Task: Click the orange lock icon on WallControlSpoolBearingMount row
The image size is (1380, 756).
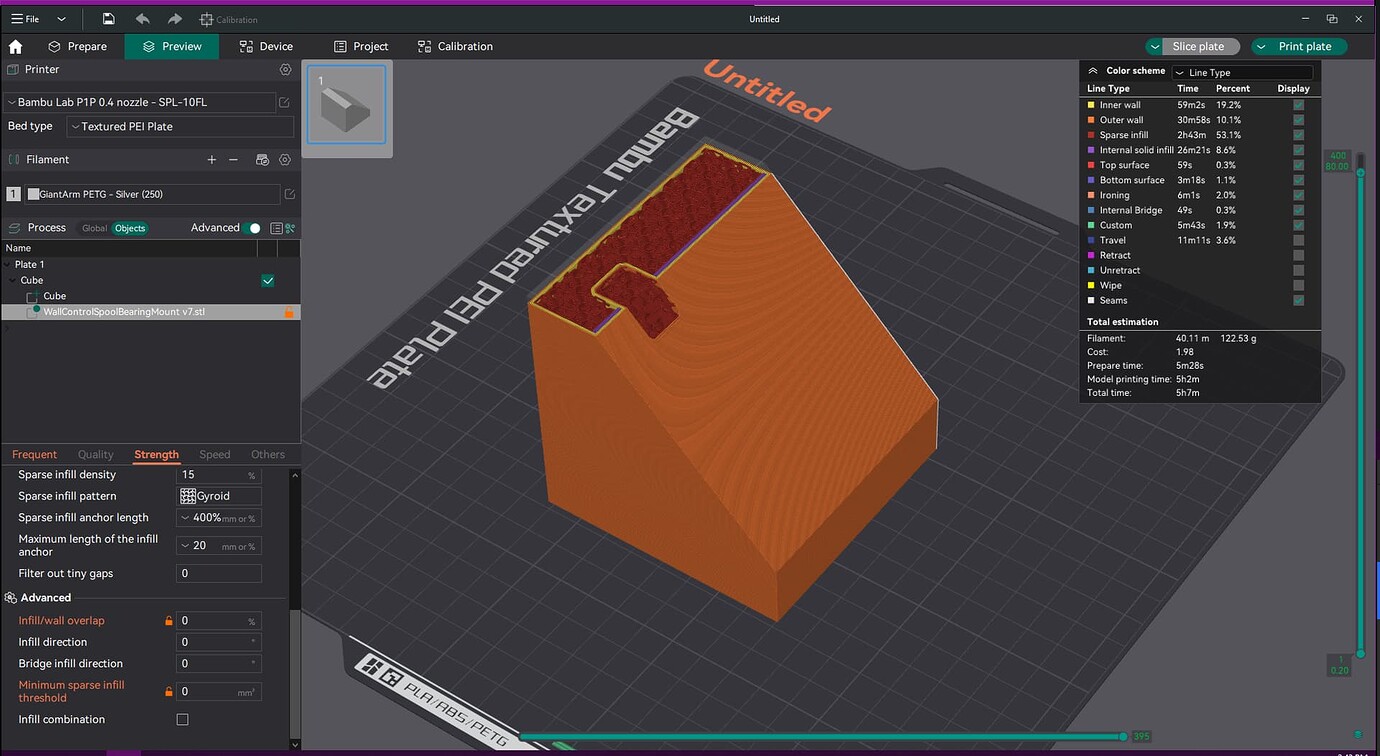Action: pos(289,312)
